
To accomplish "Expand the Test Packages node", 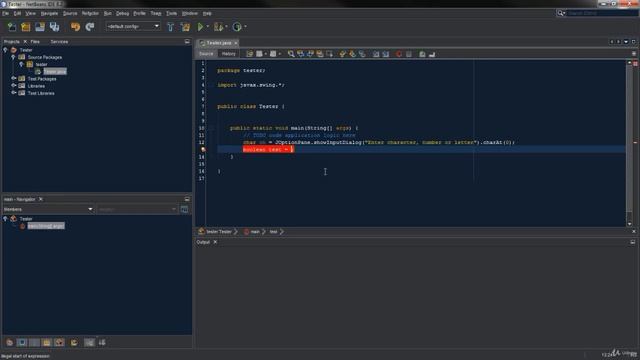I will [13, 78].
